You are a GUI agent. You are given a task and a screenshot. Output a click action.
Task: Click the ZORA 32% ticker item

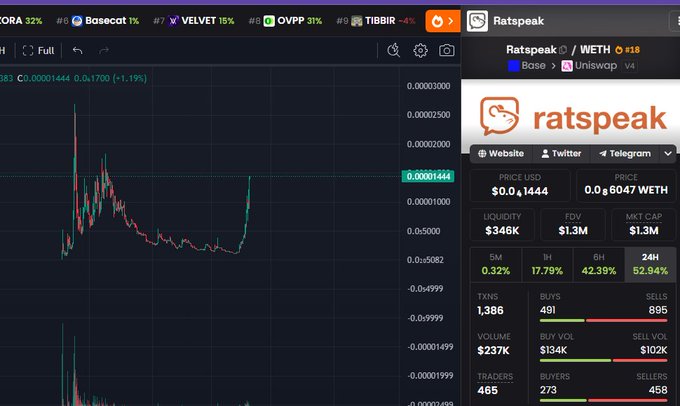[21, 21]
